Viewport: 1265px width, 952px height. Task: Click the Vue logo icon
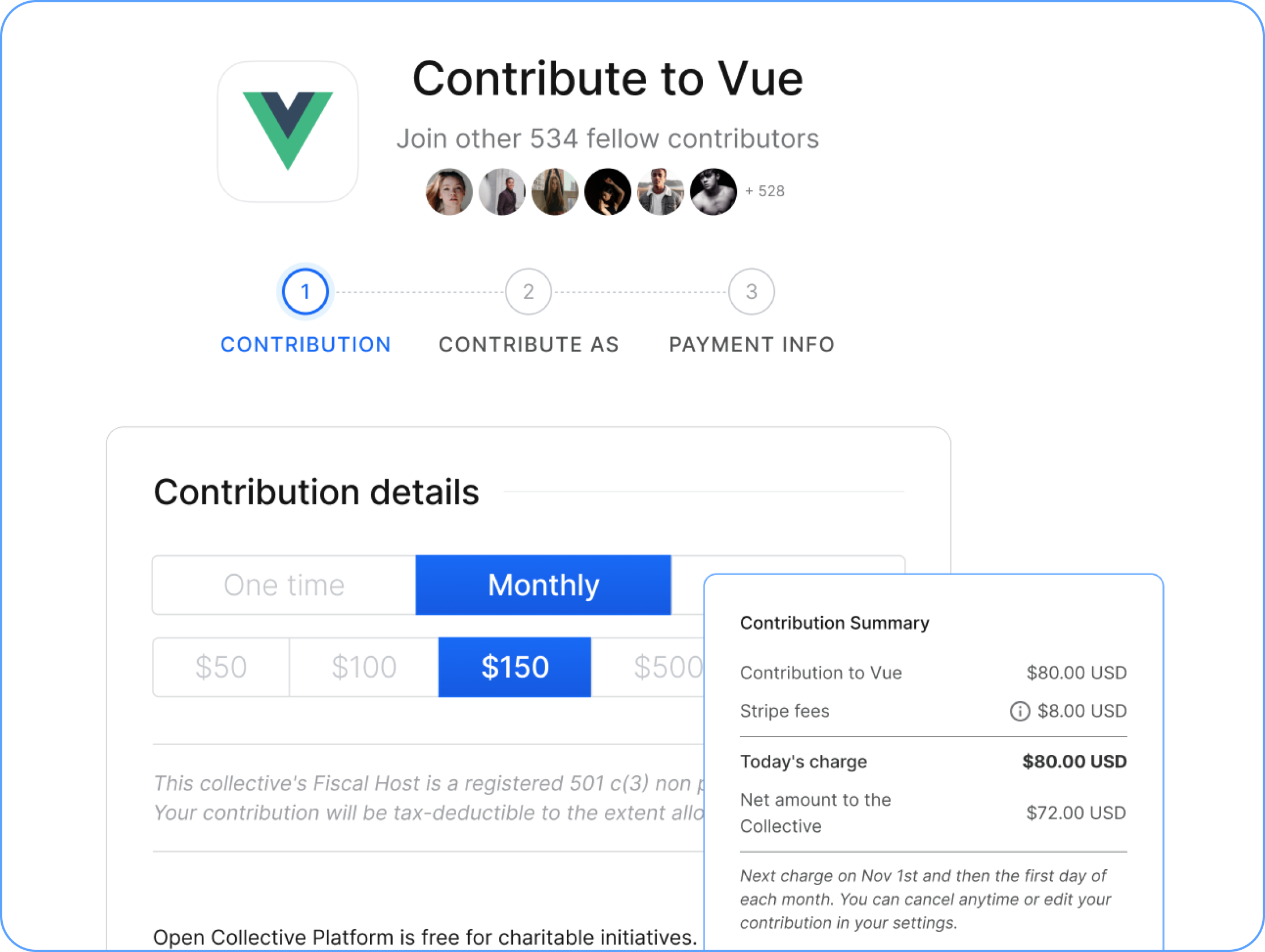tap(288, 131)
